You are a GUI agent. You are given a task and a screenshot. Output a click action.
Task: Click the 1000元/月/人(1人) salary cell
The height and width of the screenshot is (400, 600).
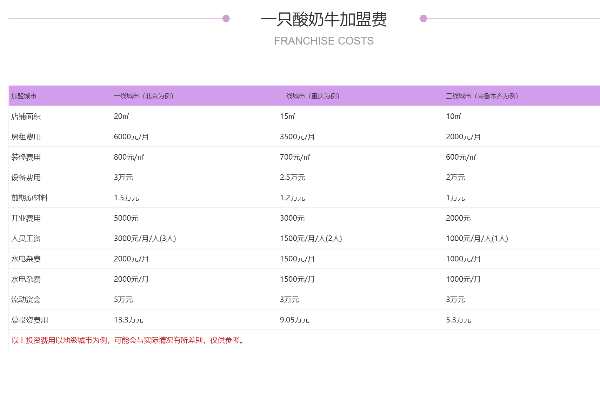(477, 238)
